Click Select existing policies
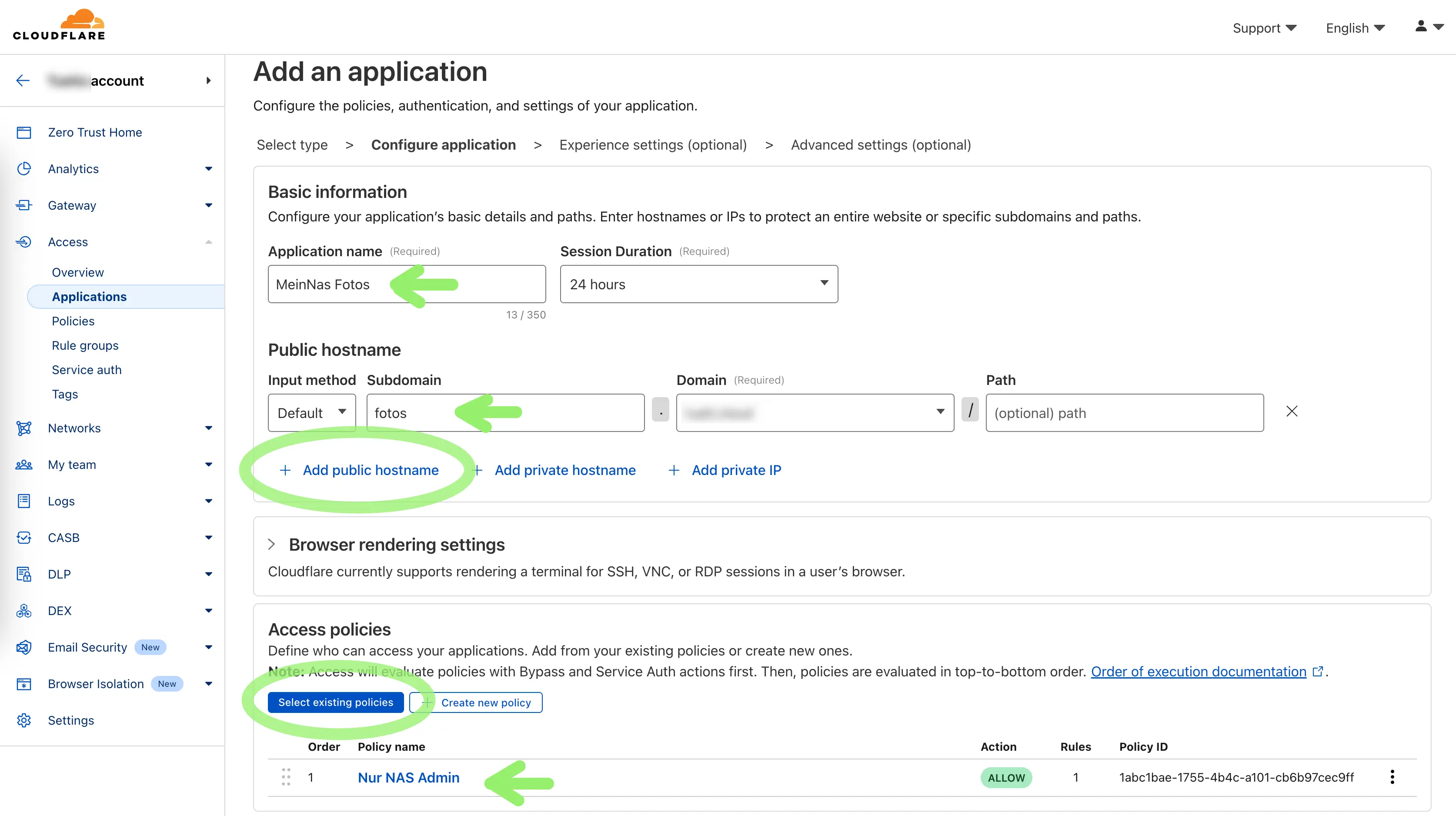1456x816 pixels. [x=336, y=702]
